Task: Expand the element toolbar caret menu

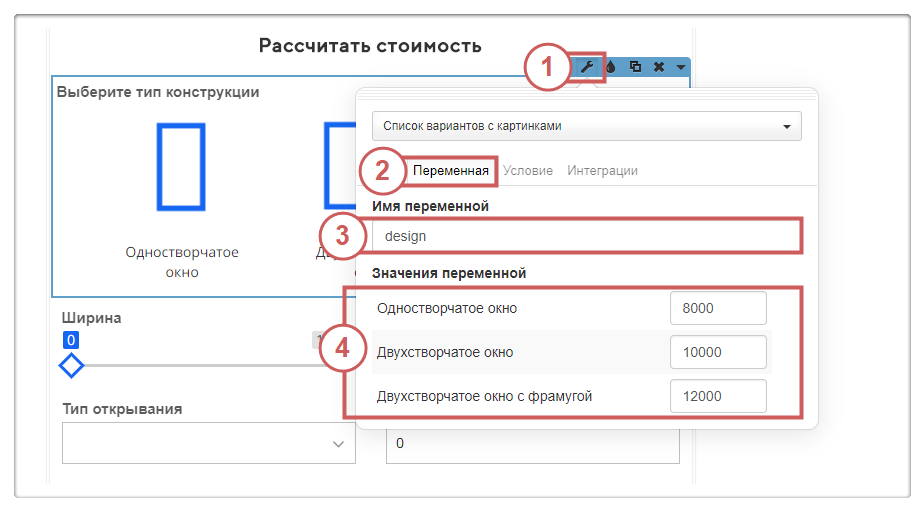Action: tap(680, 67)
